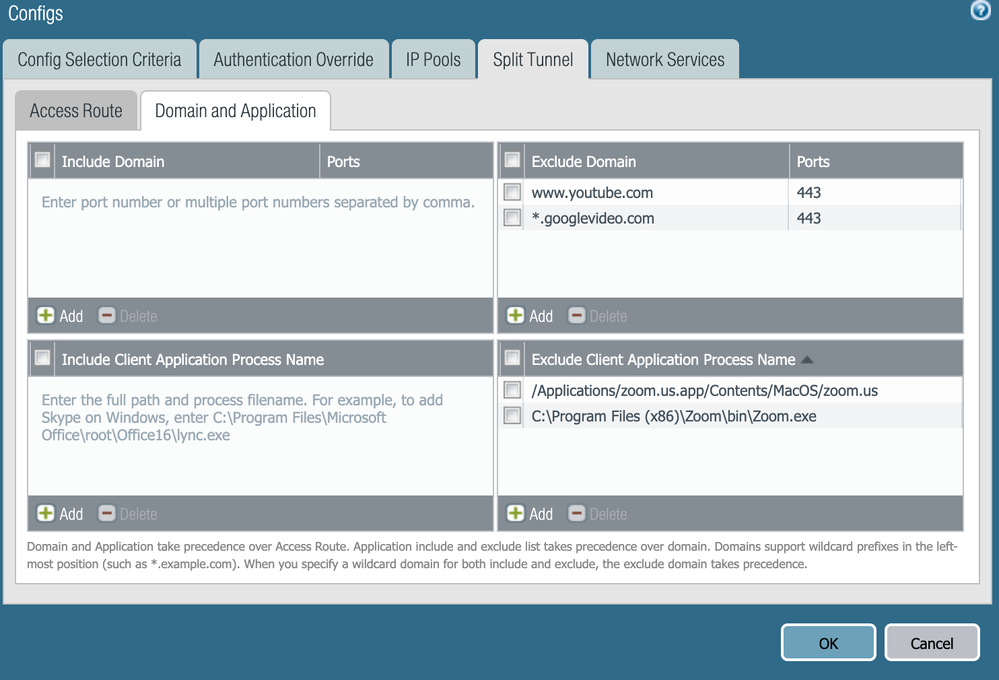This screenshot has width=999, height=680.
Task: Click Add icon under Exclude Domain
Action: 516,316
